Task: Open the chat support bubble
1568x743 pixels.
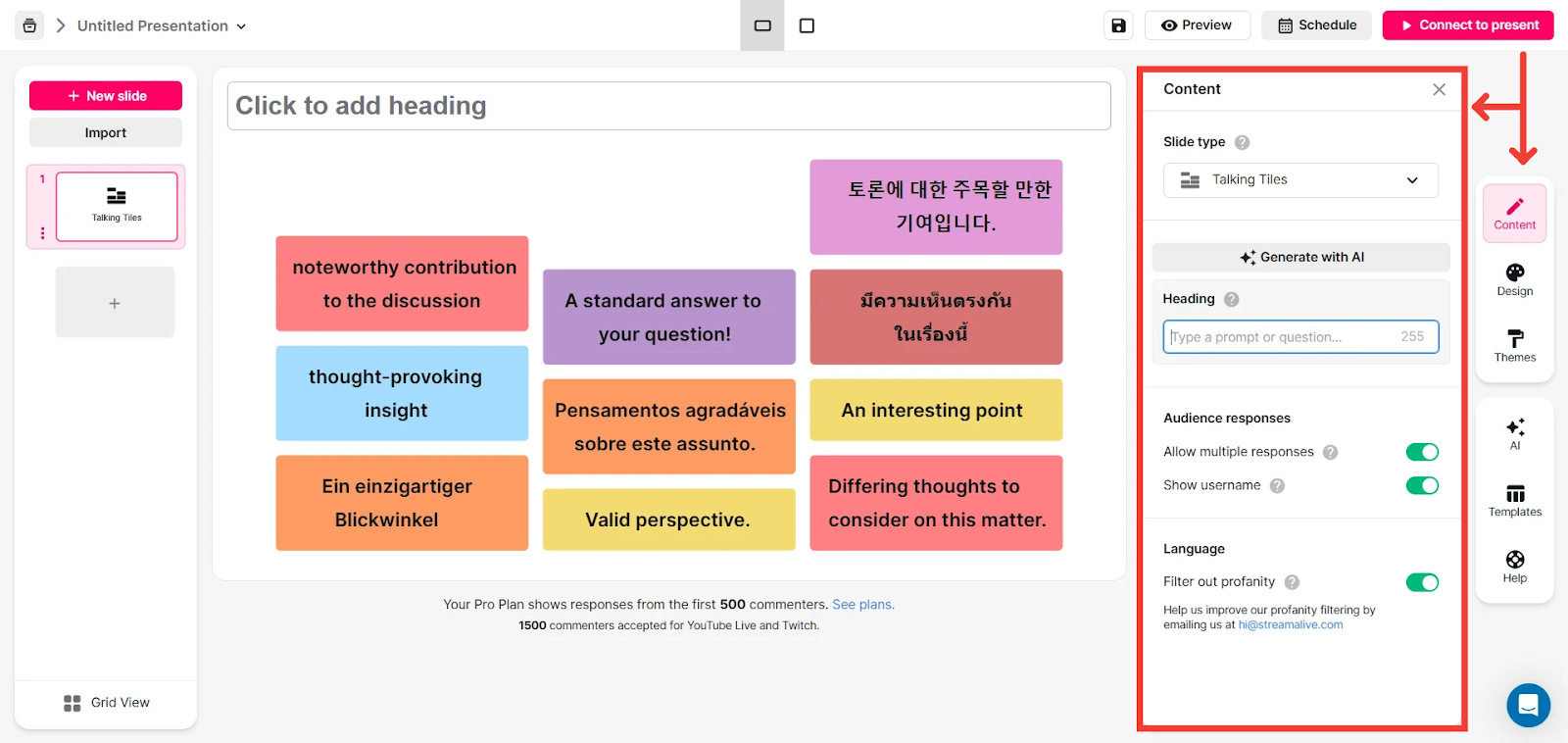Action: [1528, 705]
